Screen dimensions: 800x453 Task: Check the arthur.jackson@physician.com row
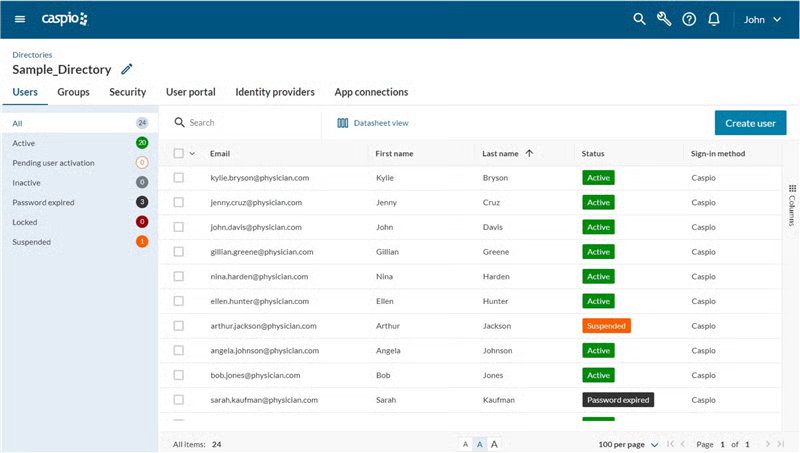[x=178, y=325]
